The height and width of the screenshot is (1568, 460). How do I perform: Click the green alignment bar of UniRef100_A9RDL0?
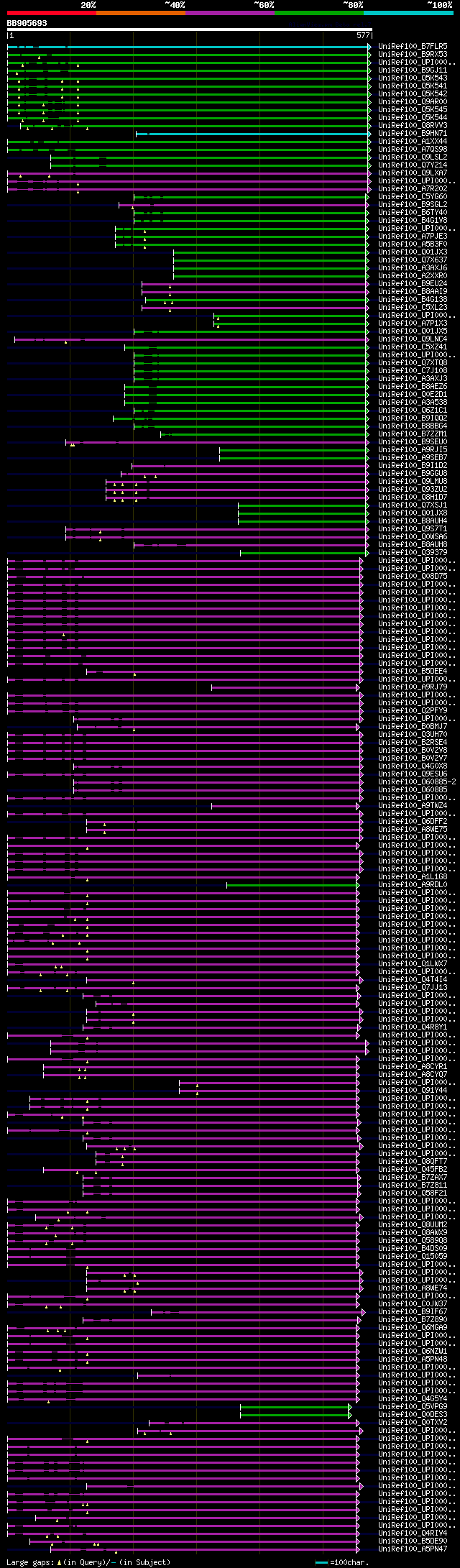click(293, 885)
